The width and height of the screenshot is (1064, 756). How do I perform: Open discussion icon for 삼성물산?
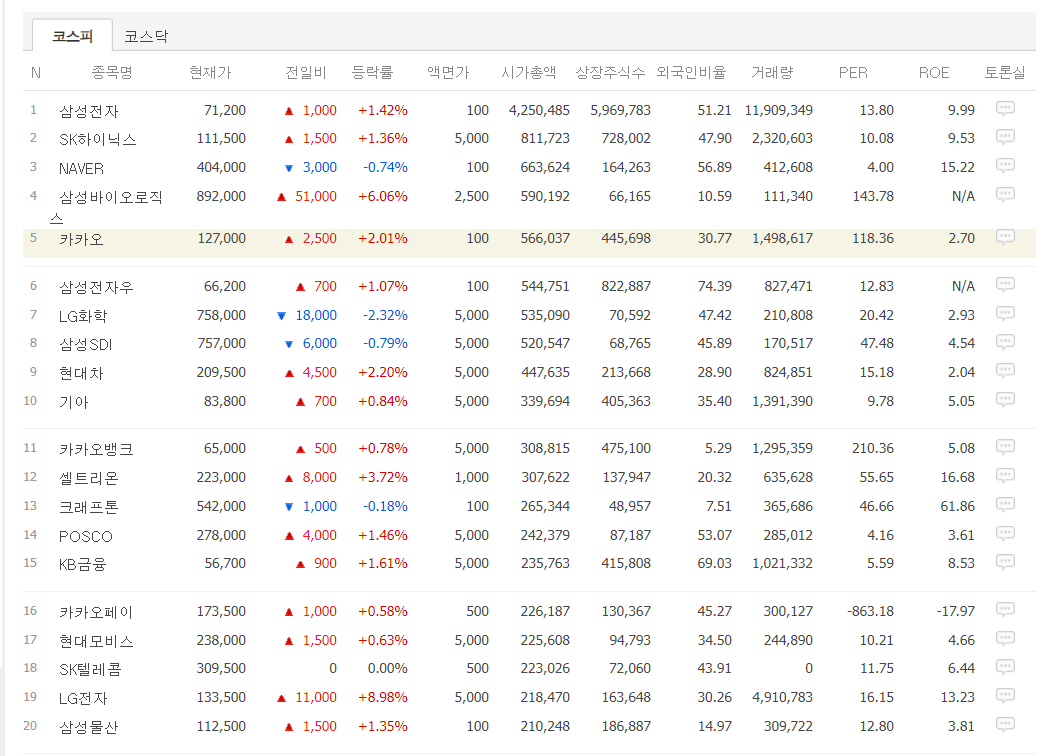pos(1005,725)
